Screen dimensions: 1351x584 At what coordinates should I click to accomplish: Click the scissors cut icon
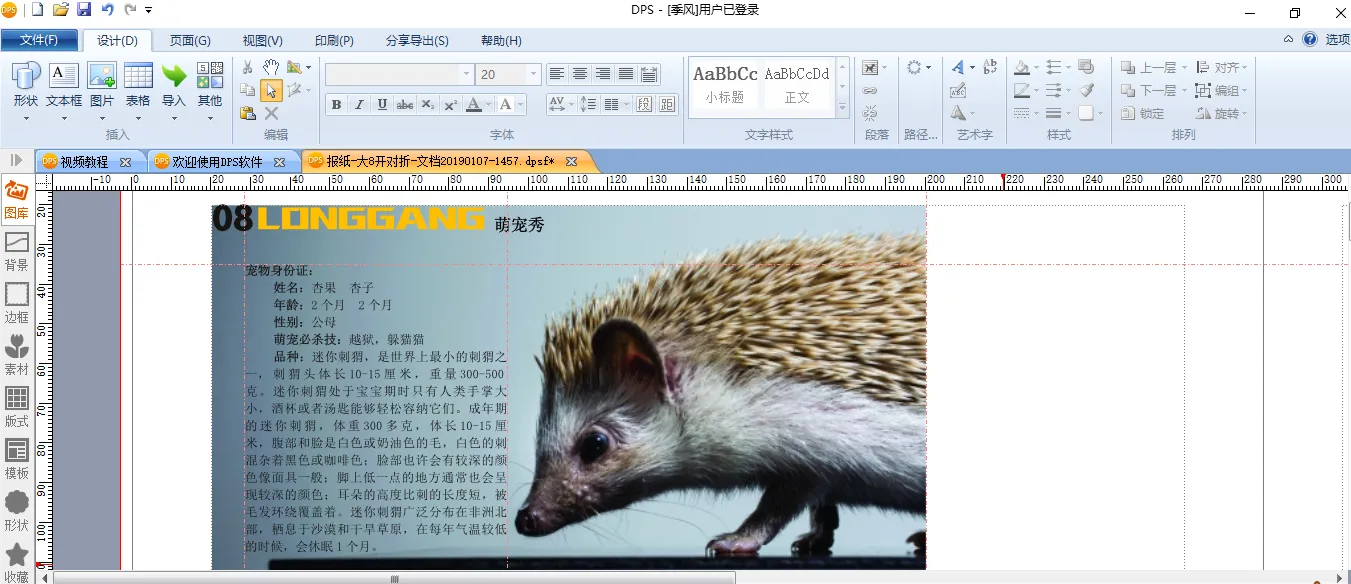(247, 67)
